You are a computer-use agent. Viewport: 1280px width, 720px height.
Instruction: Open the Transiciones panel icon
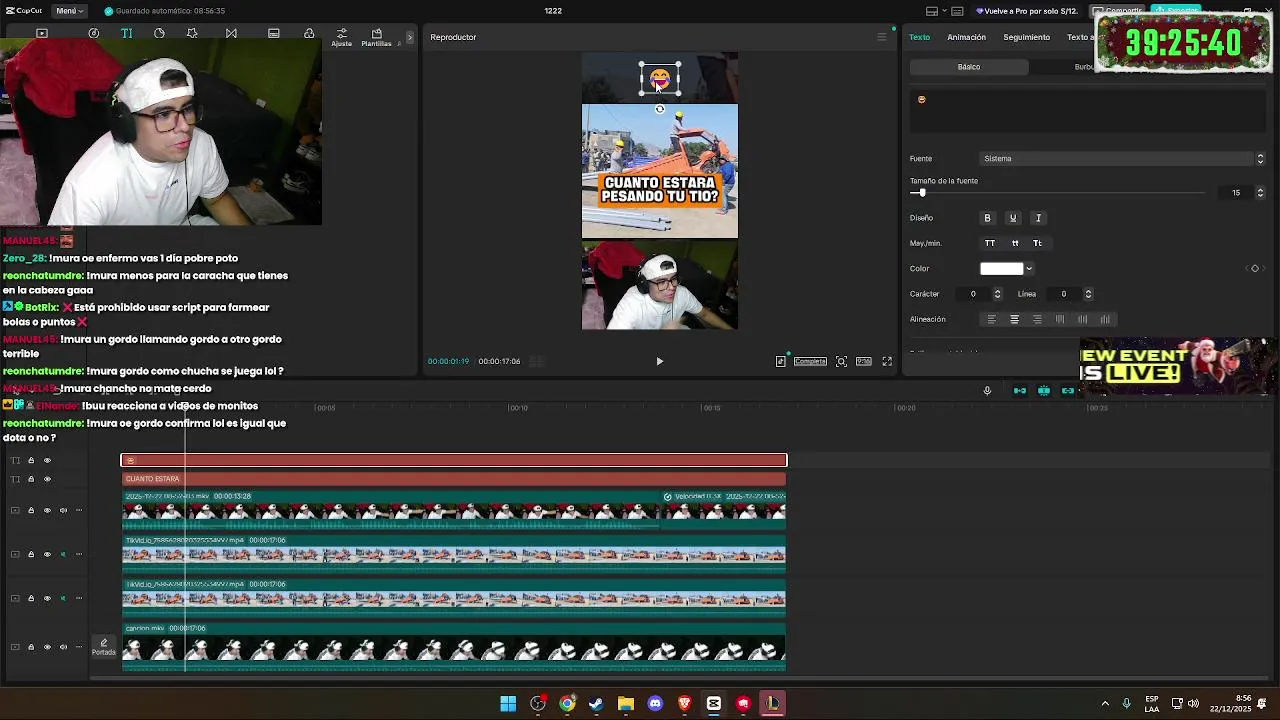click(231, 34)
